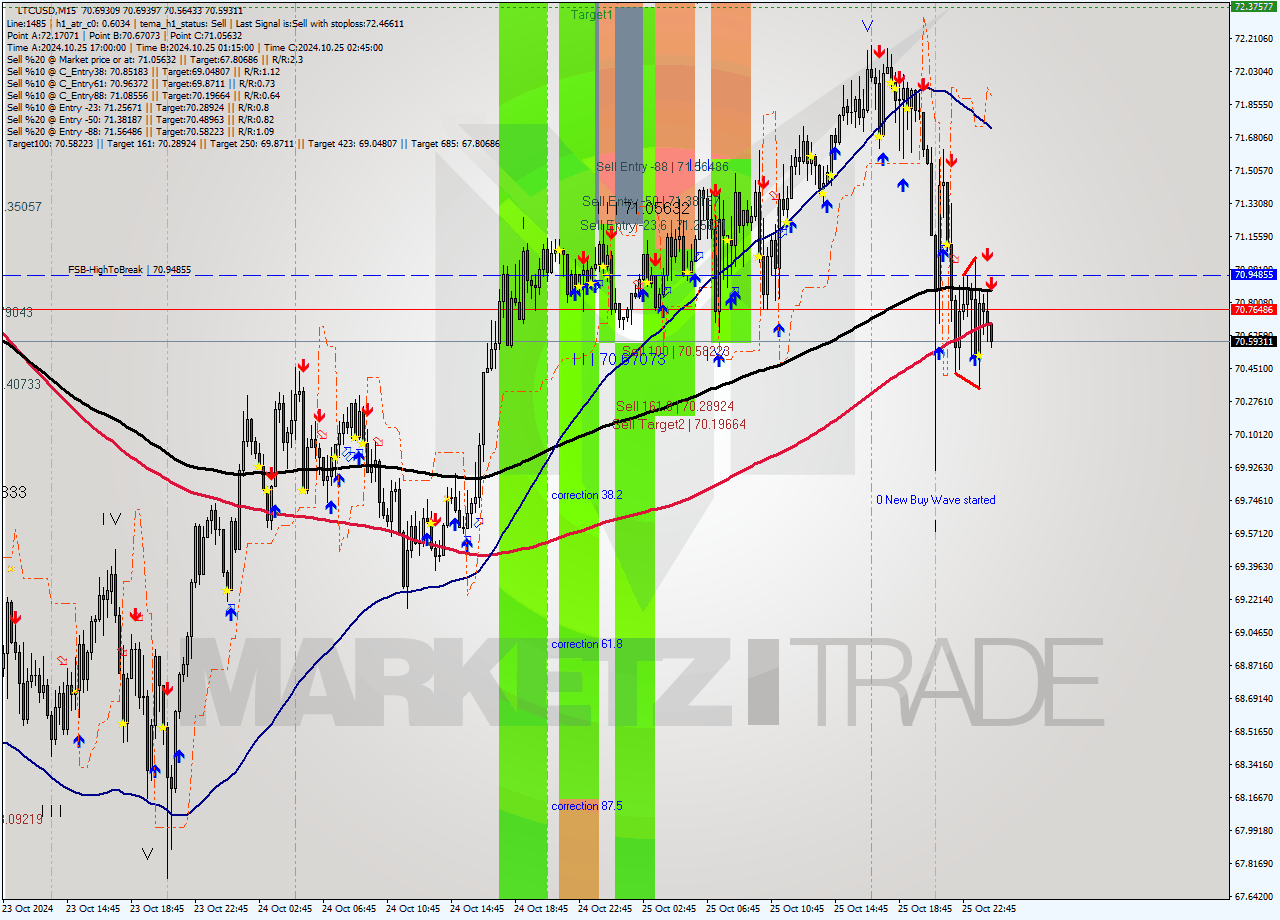
Task: Click '0 New Buy Wave started' text
Action: click(936, 500)
